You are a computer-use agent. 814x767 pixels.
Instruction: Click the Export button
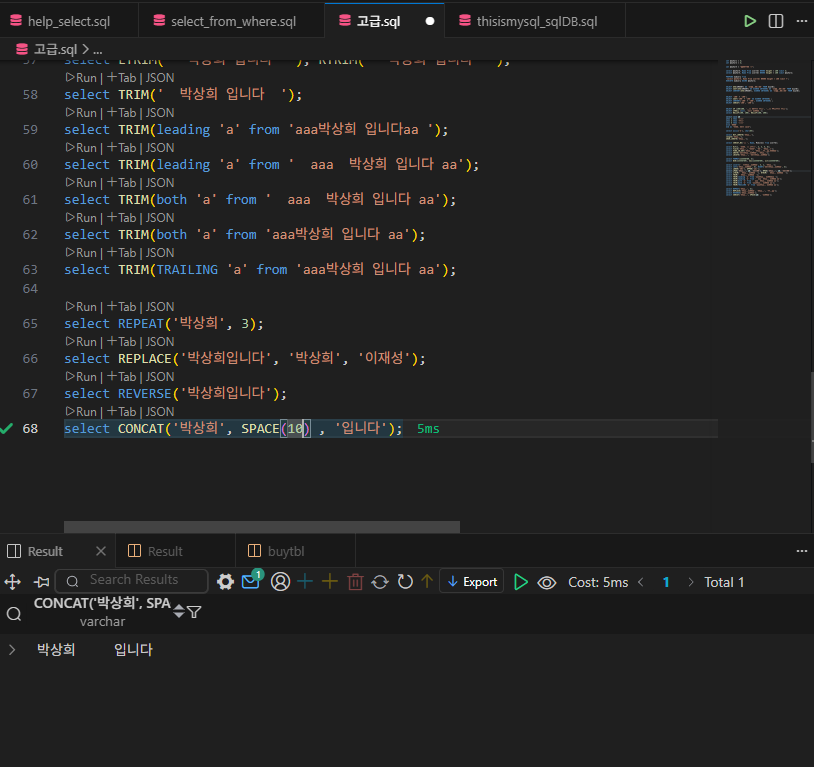(472, 582)
